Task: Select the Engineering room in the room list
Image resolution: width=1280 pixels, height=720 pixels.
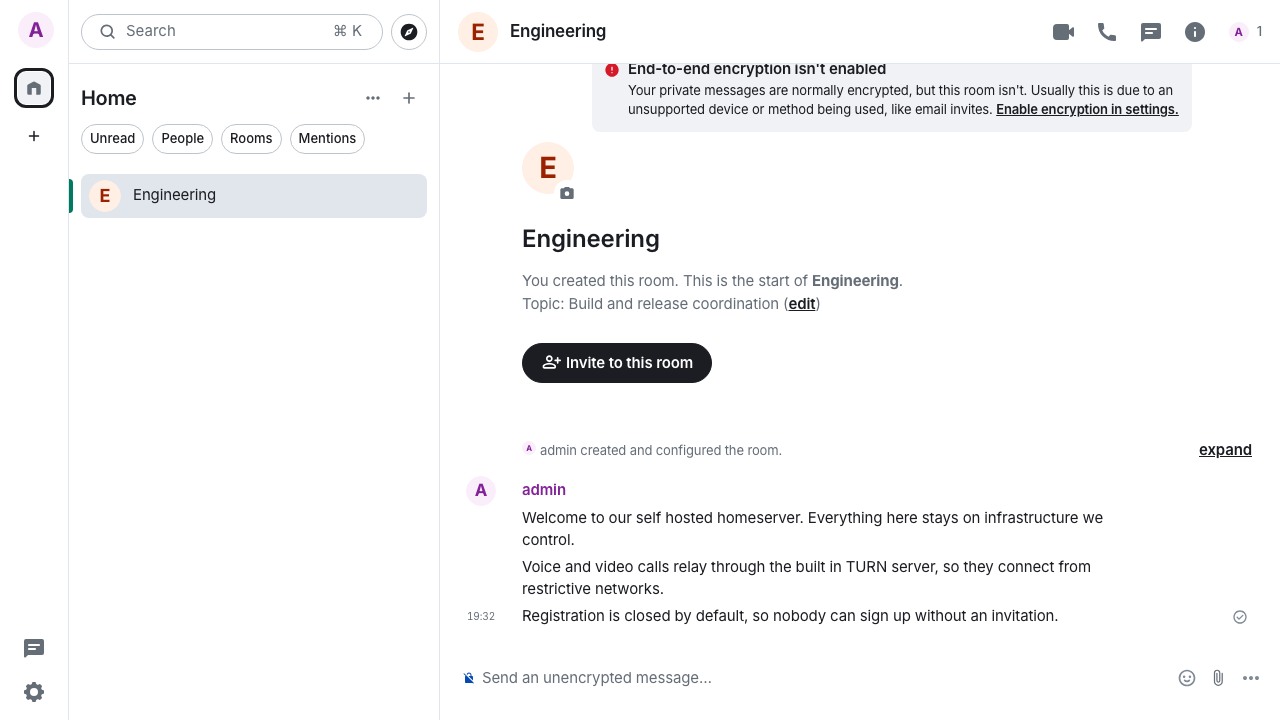Action: pyautogui.click(x=254, y=196)
